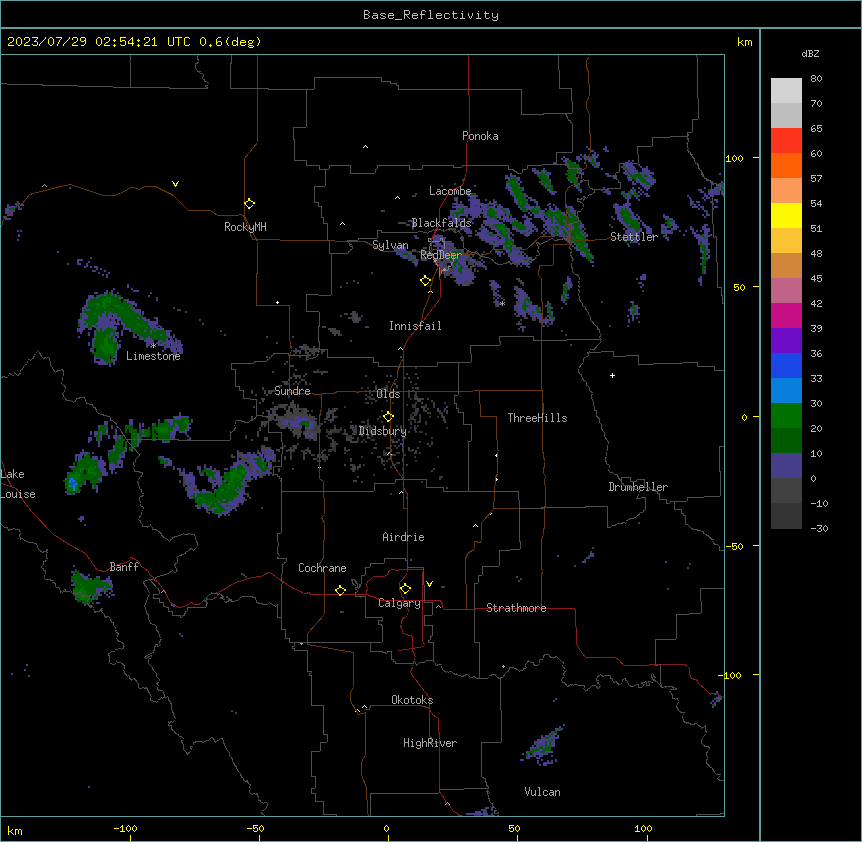Click the Banff label
Screen dimensions: 862x842
(x=124, y=567)
